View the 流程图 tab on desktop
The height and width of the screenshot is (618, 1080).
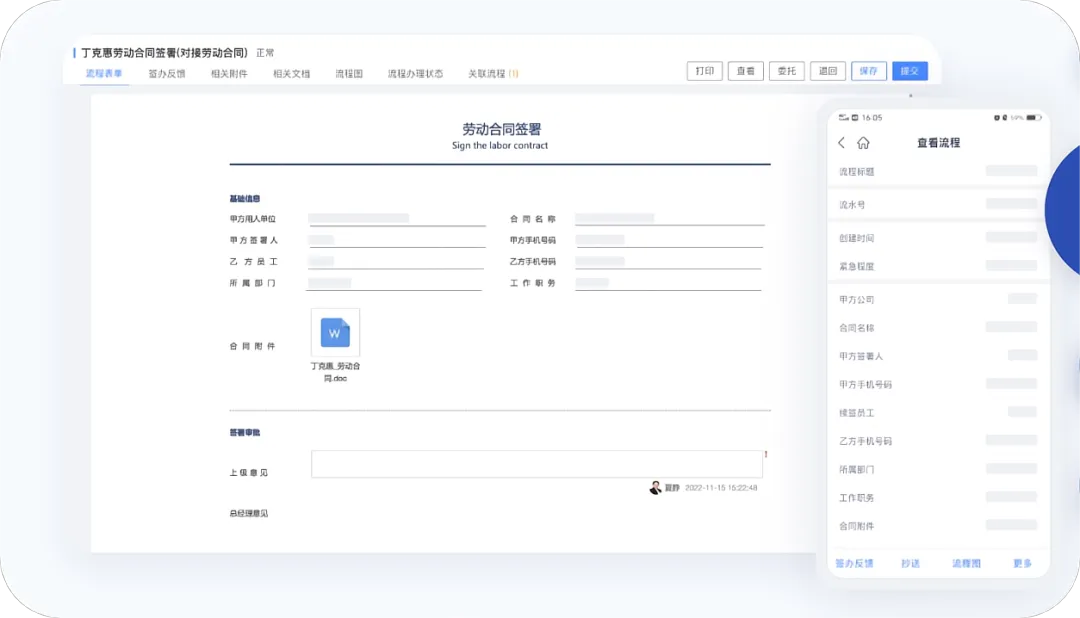pos(349,74)
